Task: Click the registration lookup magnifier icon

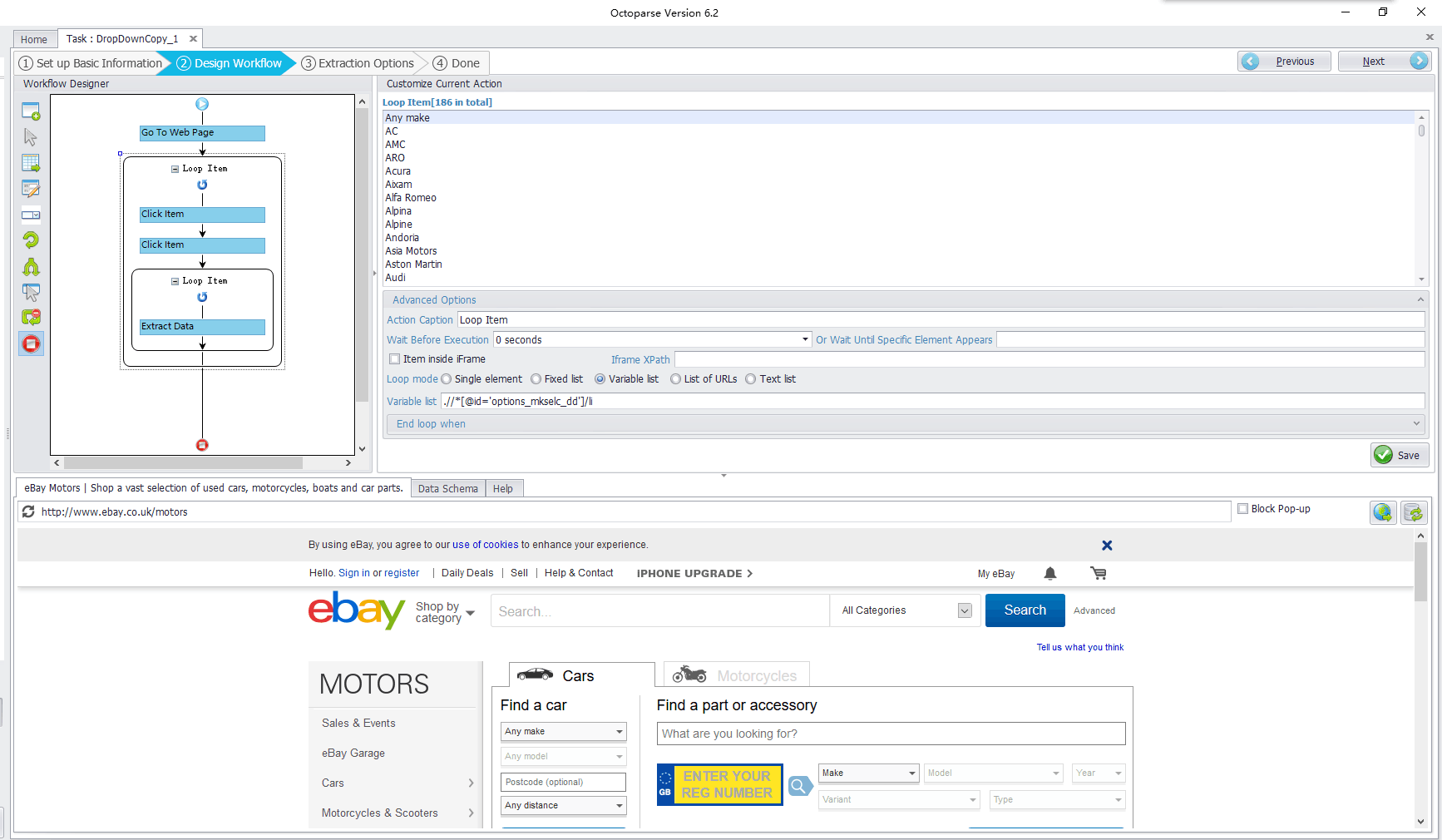Action: pos(800,785)
